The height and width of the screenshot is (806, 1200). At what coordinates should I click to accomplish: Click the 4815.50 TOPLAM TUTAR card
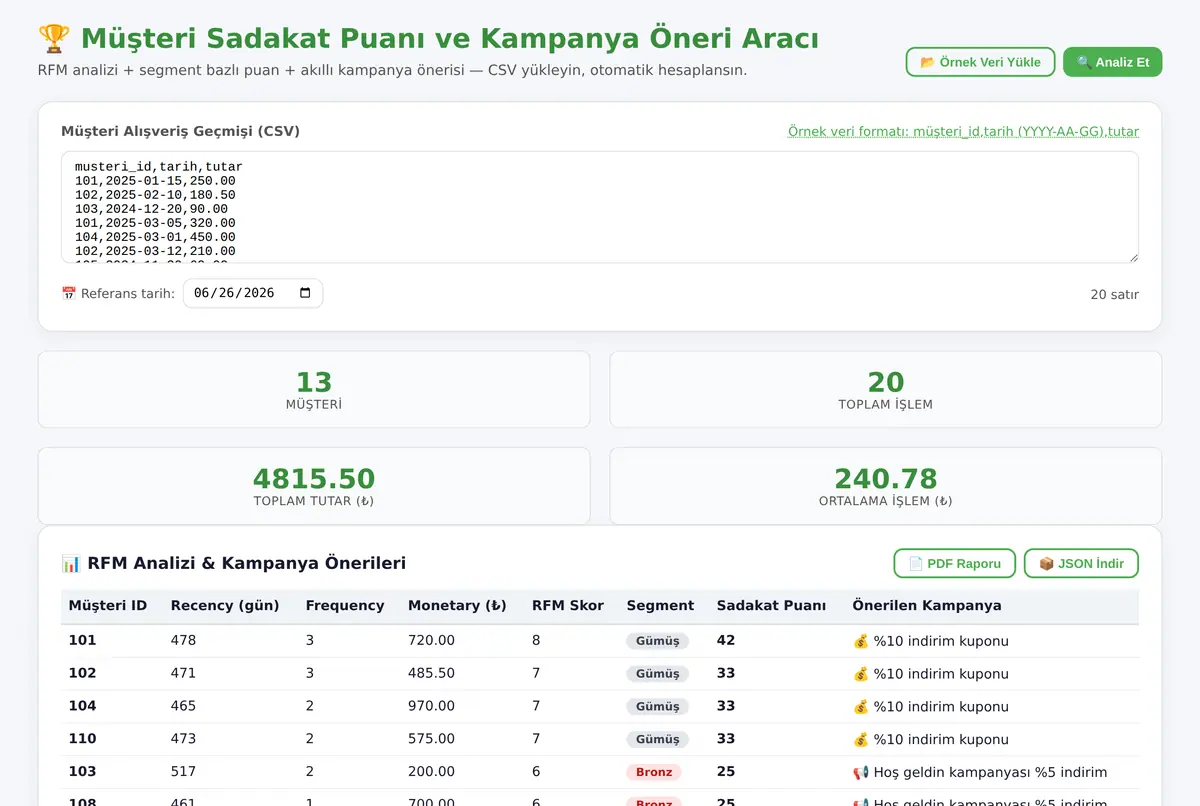point(314,486)
